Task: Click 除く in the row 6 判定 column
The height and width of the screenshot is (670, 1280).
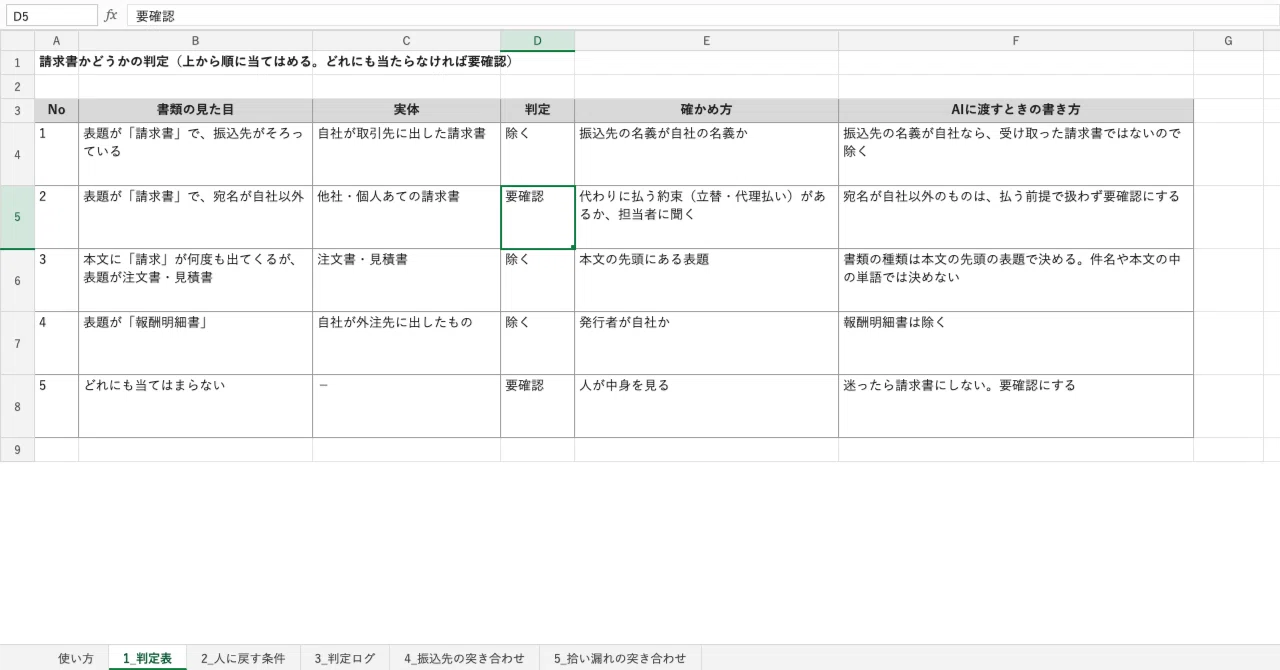Action: [537, 280]
